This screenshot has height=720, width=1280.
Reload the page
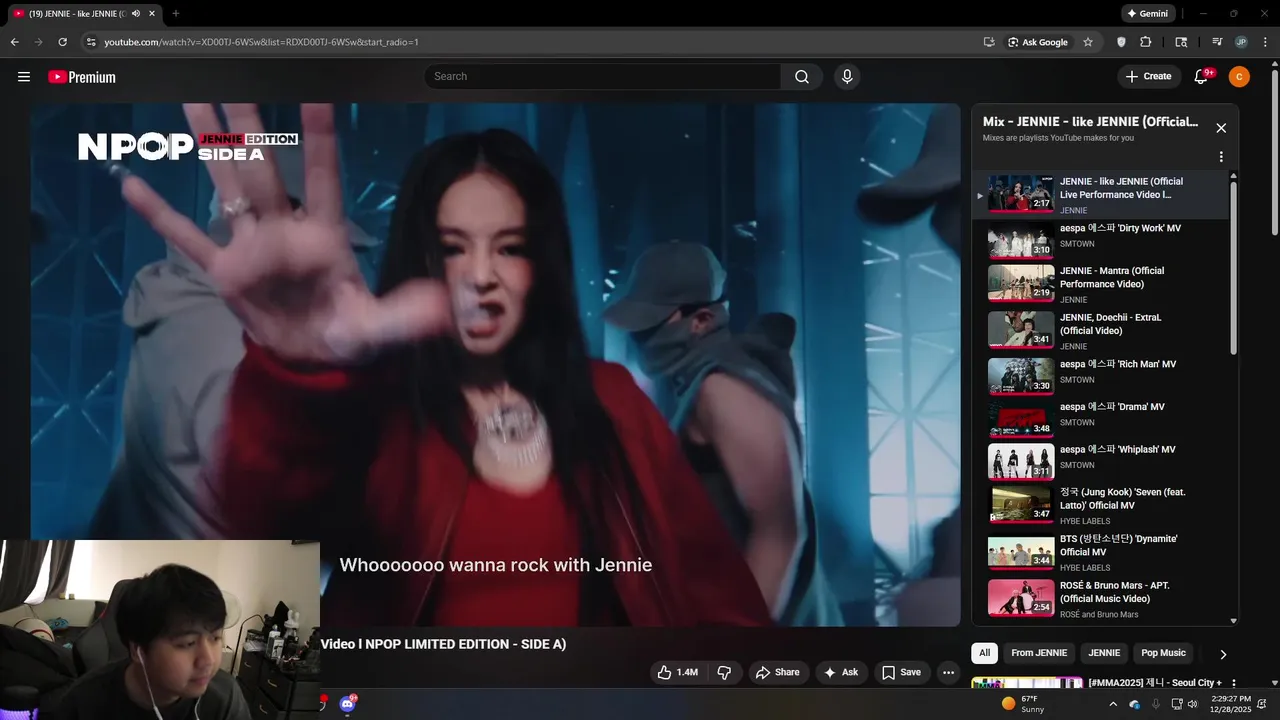point(62,42)
